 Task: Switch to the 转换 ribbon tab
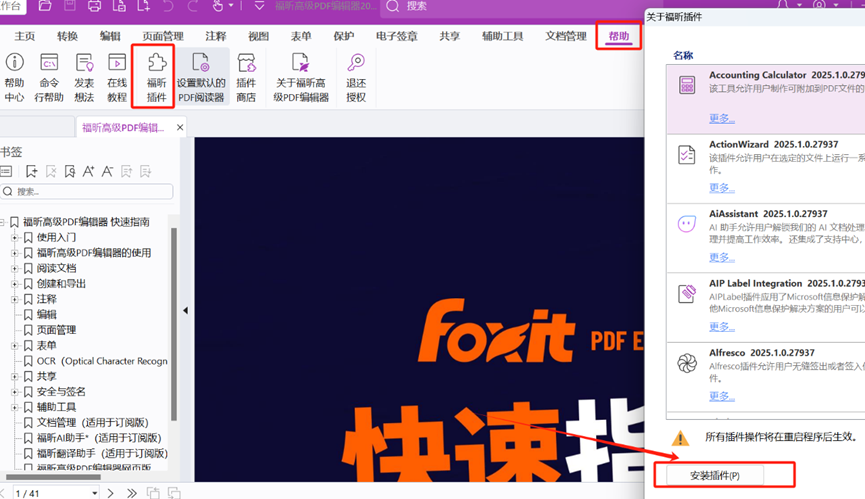click(x=67, y=36)
